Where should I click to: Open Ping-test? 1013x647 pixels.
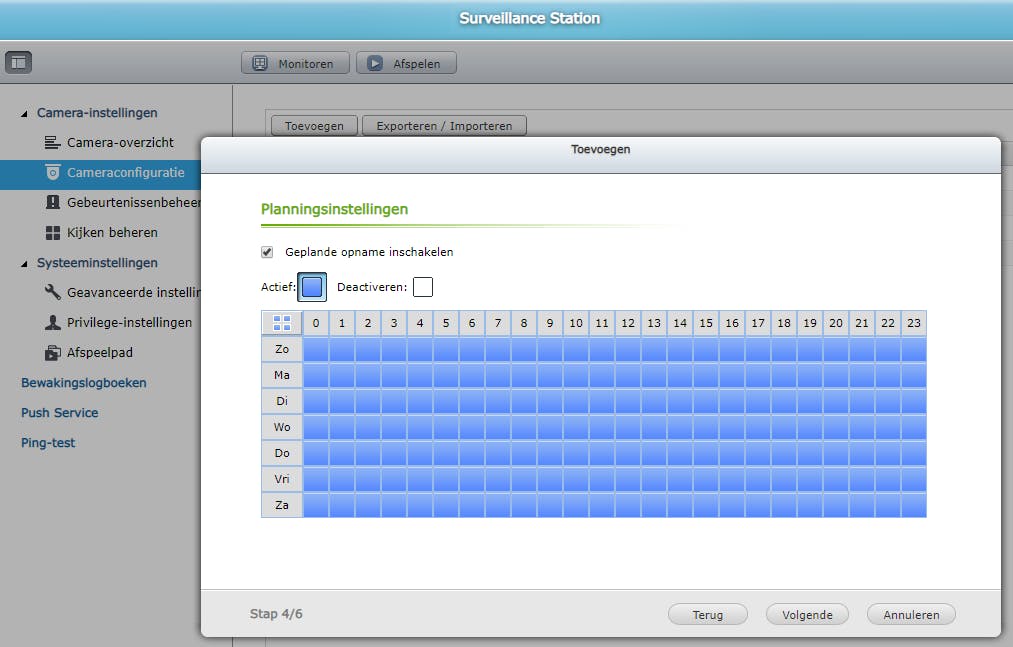tap(48, 443)
